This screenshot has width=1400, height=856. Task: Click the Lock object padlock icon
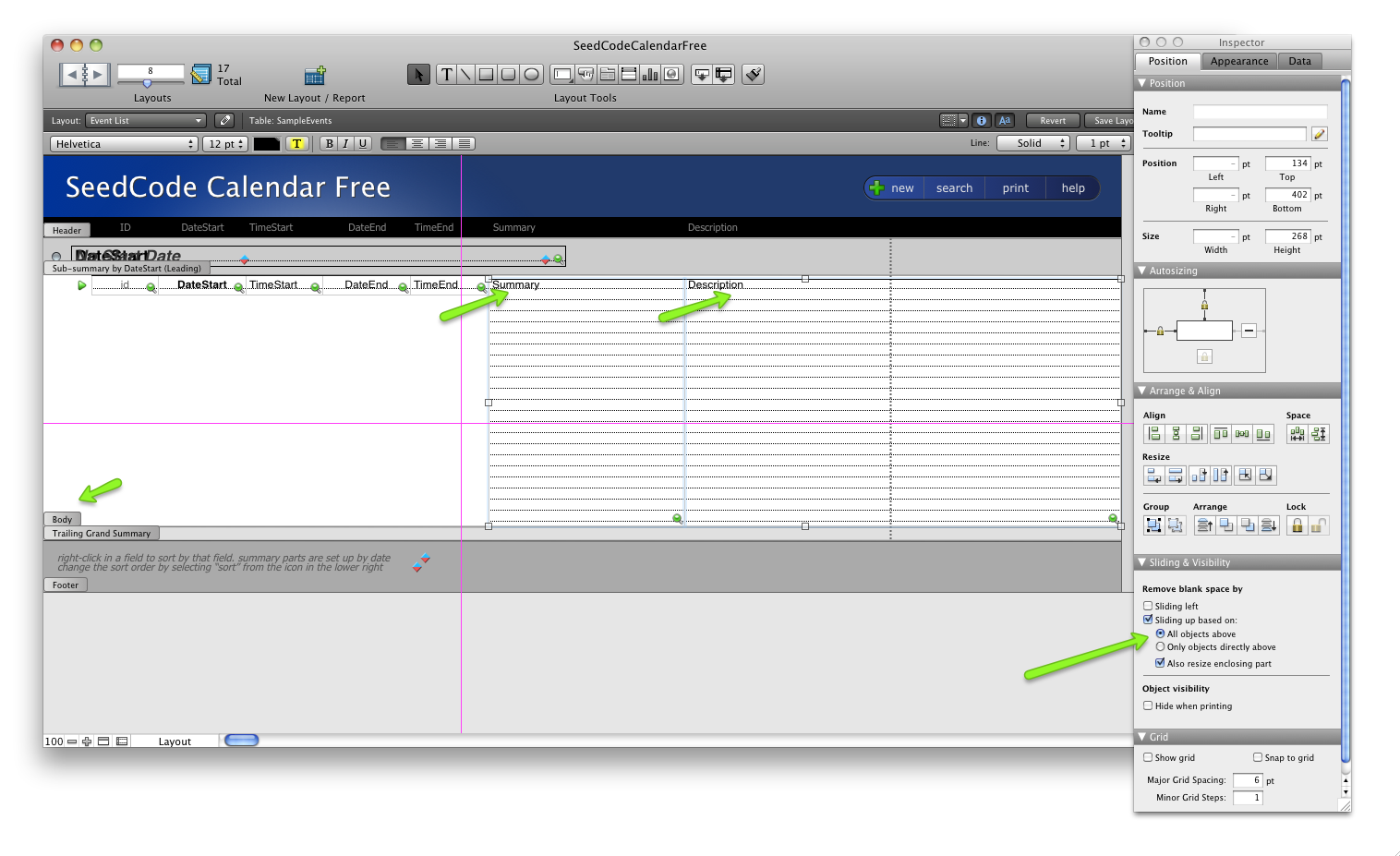click(1297, 525)
